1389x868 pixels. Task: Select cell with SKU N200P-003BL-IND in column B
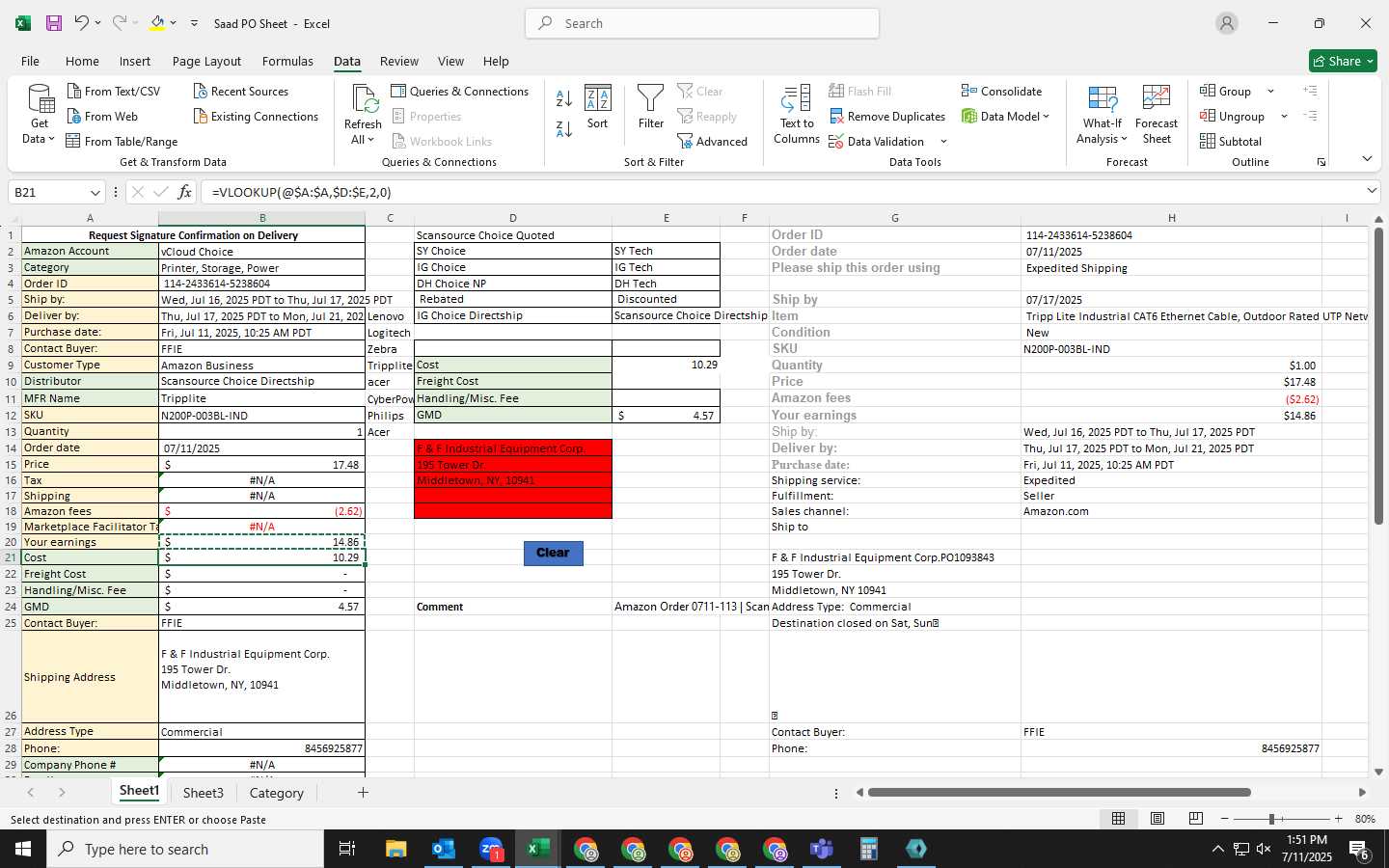coord(261,415)
